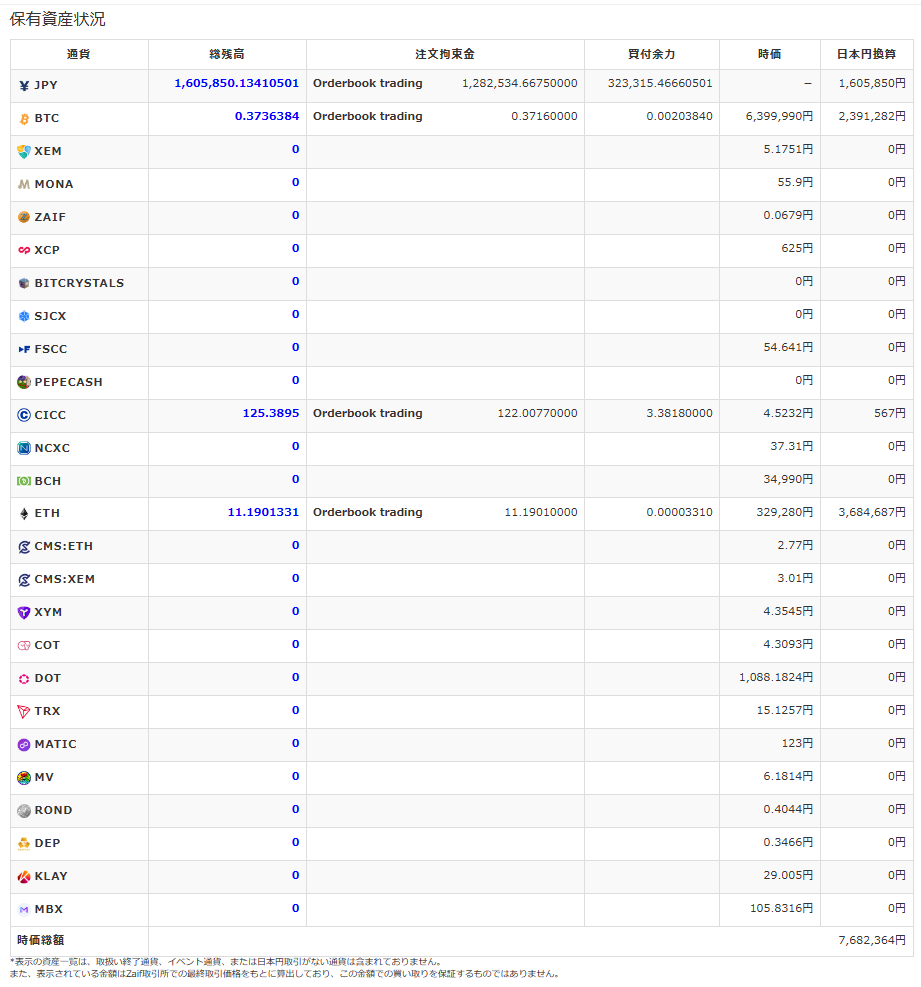
Task: Click the CMS:XEM token icon
Action: pyautogui.click(x=24, y=580)
